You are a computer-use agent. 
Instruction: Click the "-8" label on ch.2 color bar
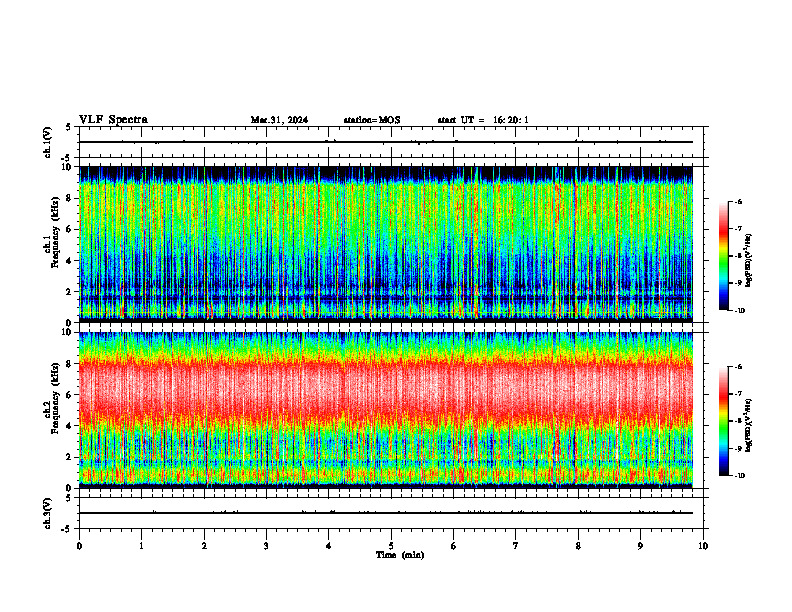point(738,421)
